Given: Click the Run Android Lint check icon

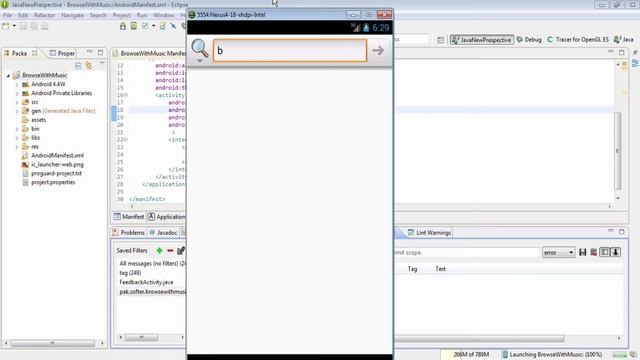Looking at the screenshot, I should click(x=145, y=26).
